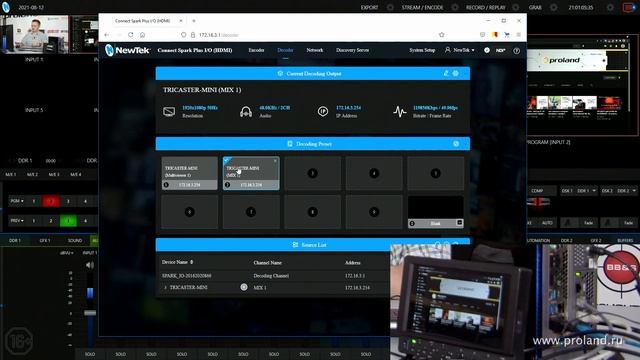Open System Setup
The image size is (640, 360).
(x=422, y=50)
